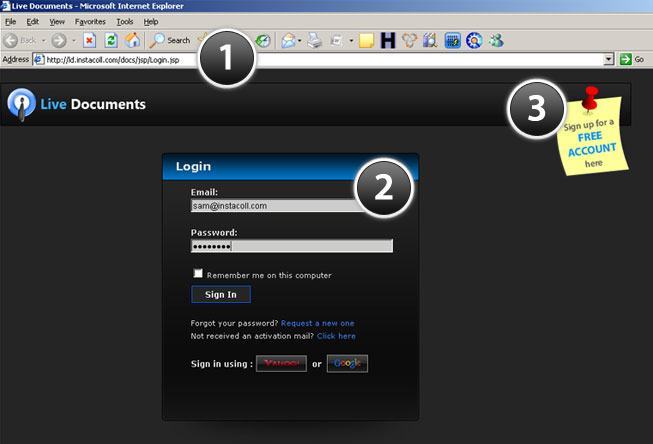The width and height of the screenshot is (653, 444).
Task: Open the Edit menu
Action: click(32, 22)
